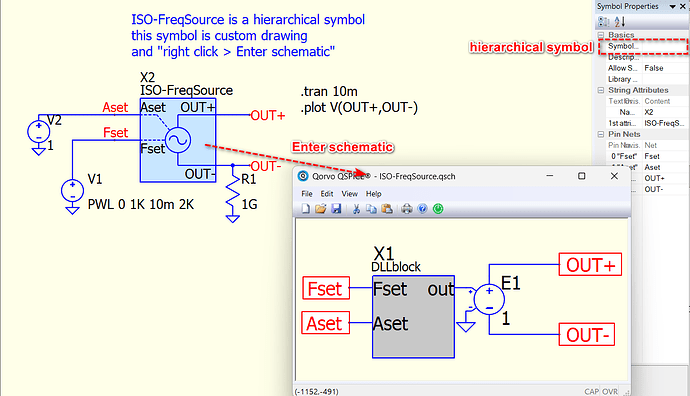Collapse the Basics section
Image resolution: width=690 pixels, height=396 pixels.
(x=601, y=35)
